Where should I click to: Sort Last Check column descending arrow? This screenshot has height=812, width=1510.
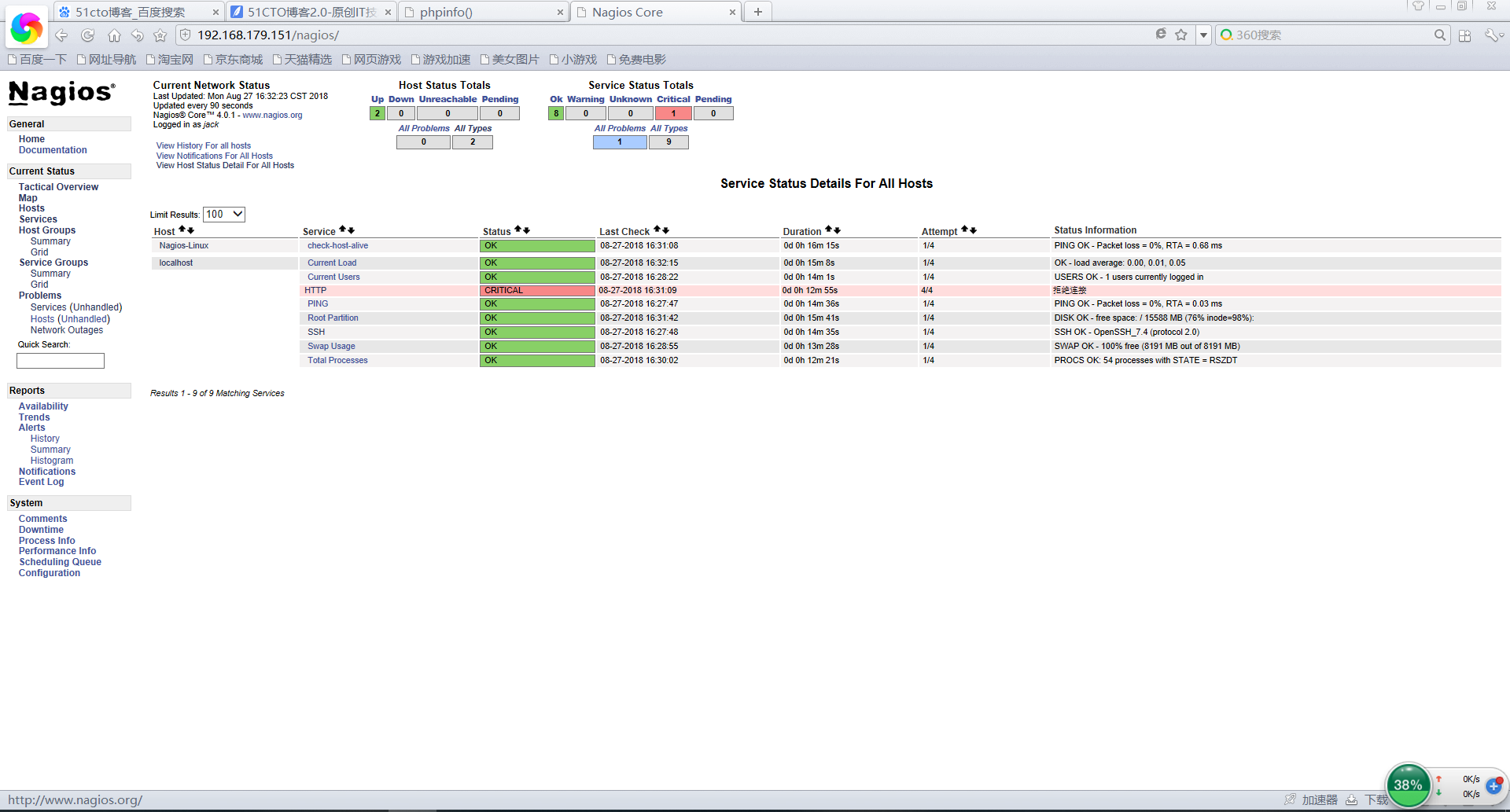pyautogui.click(x=665, y=230)
